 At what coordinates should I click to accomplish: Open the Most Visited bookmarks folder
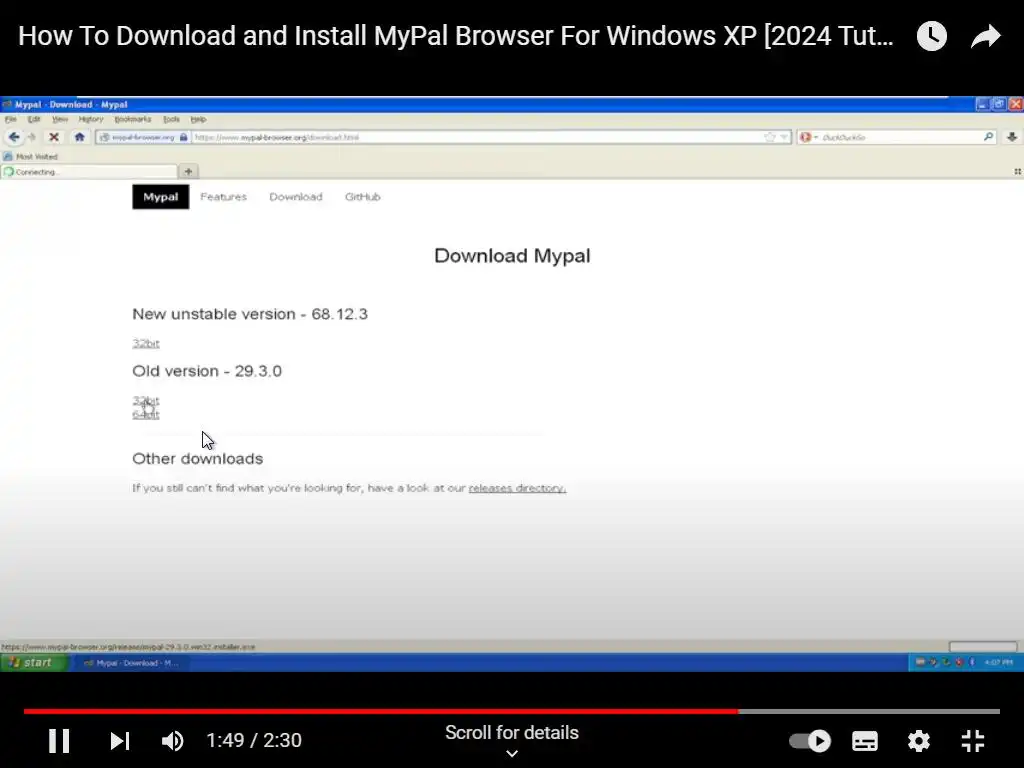click(31, 157)
